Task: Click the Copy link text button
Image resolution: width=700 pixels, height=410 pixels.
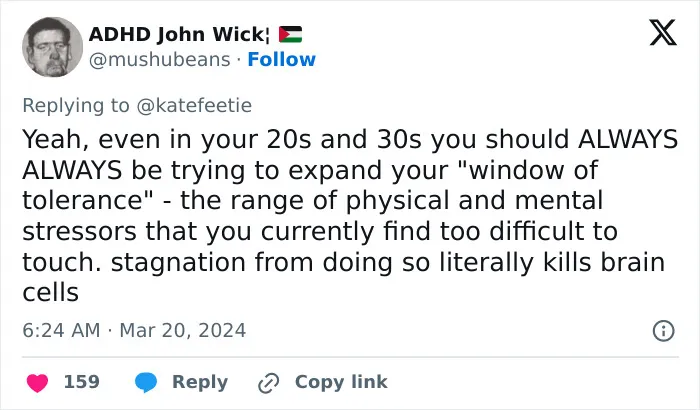Action: click(341, 382)
